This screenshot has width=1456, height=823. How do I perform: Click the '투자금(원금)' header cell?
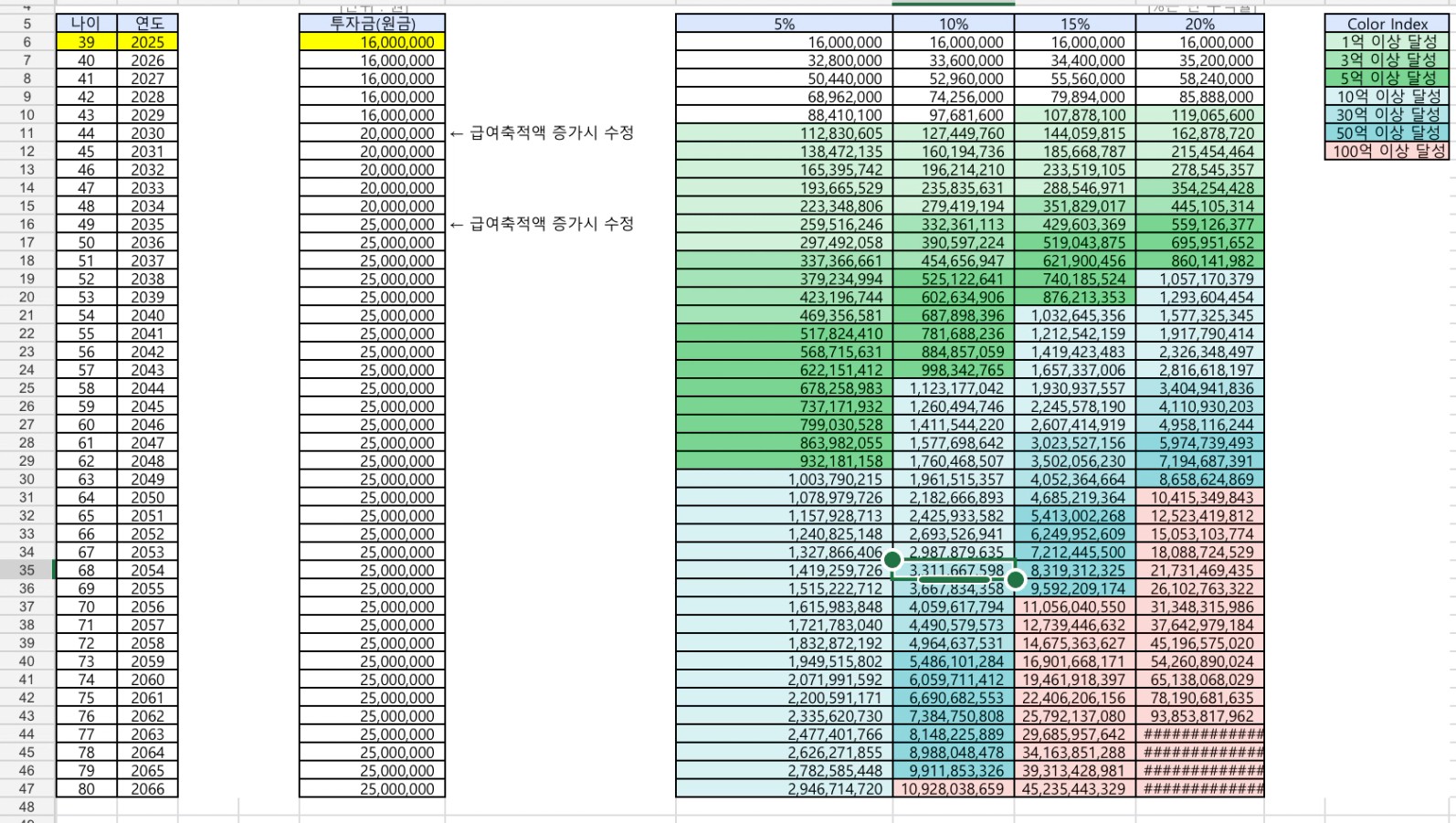click(372, 24)
